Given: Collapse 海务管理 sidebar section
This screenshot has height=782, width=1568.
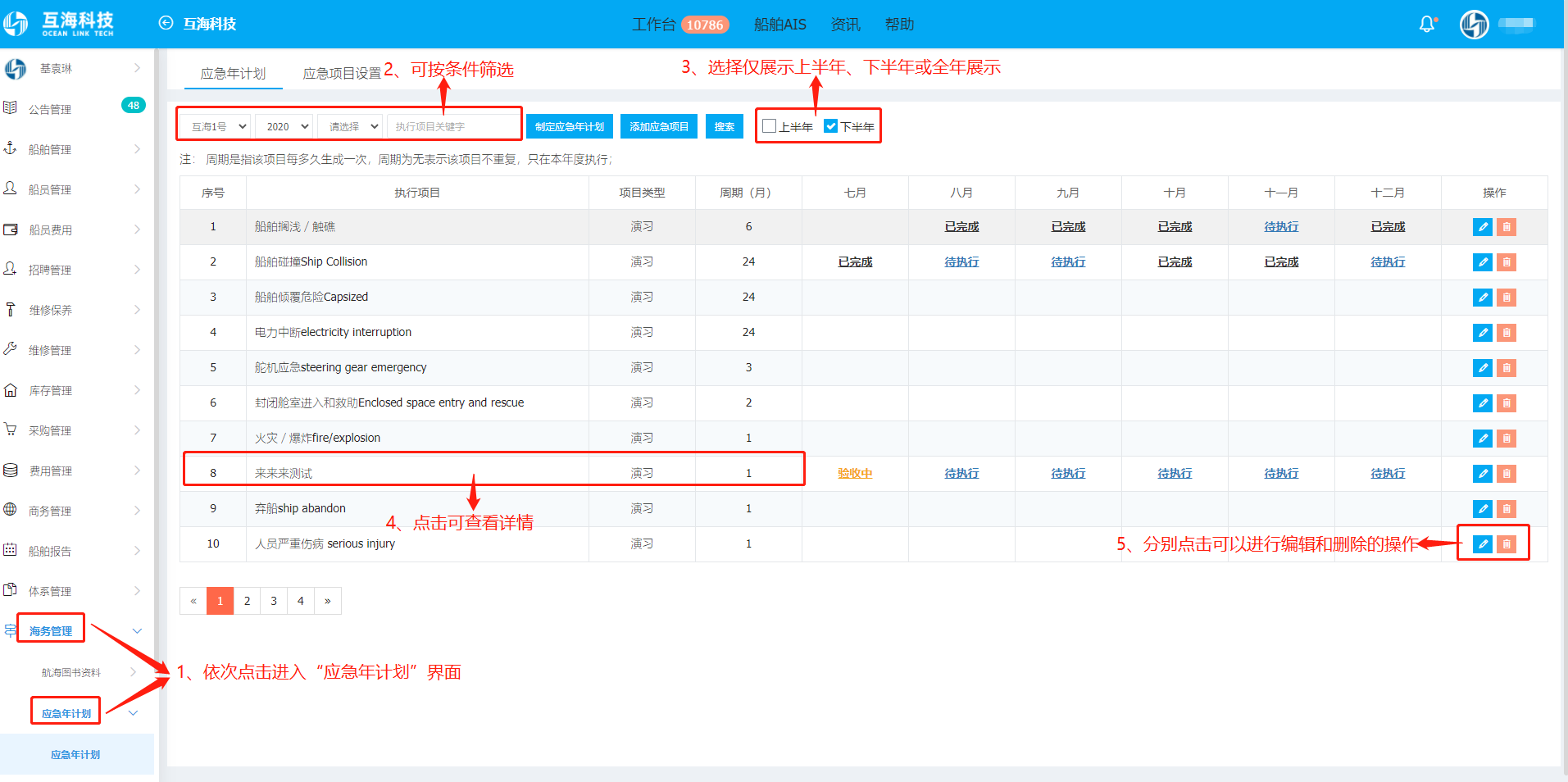Looking at the screenshot, I should click(77, 630).
